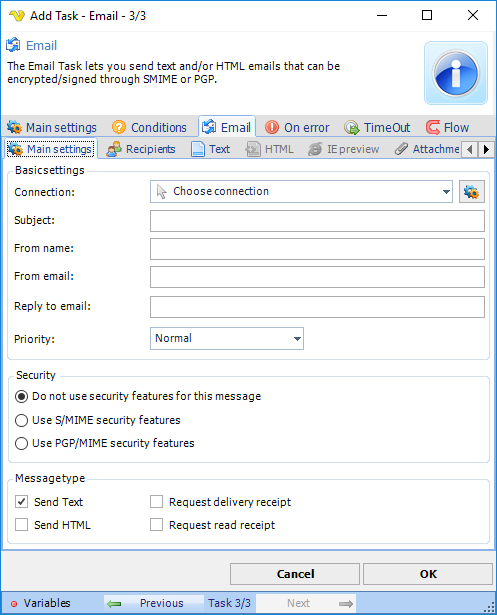Enable Request read receipt

point(157,525)
